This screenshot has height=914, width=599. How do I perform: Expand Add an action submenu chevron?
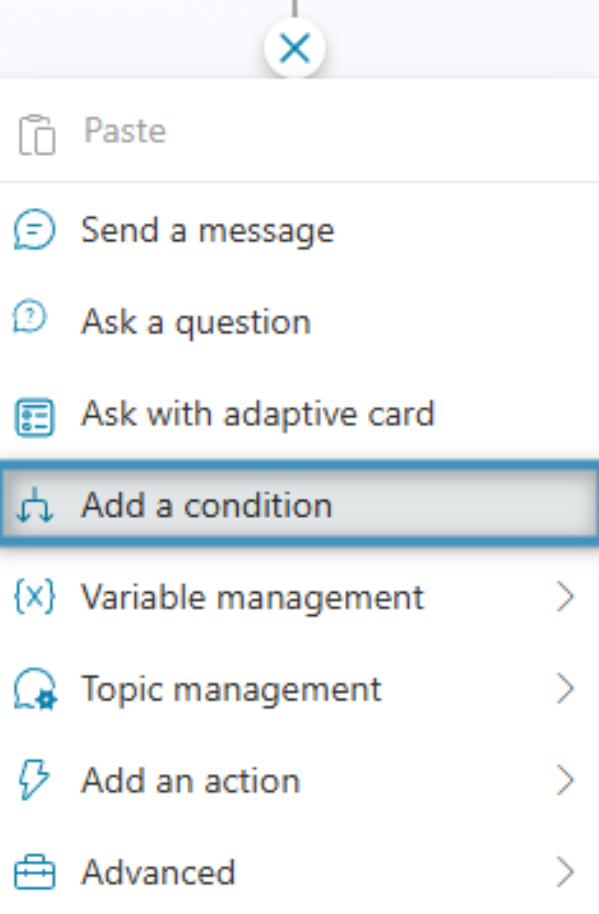(x=565, y=781)
